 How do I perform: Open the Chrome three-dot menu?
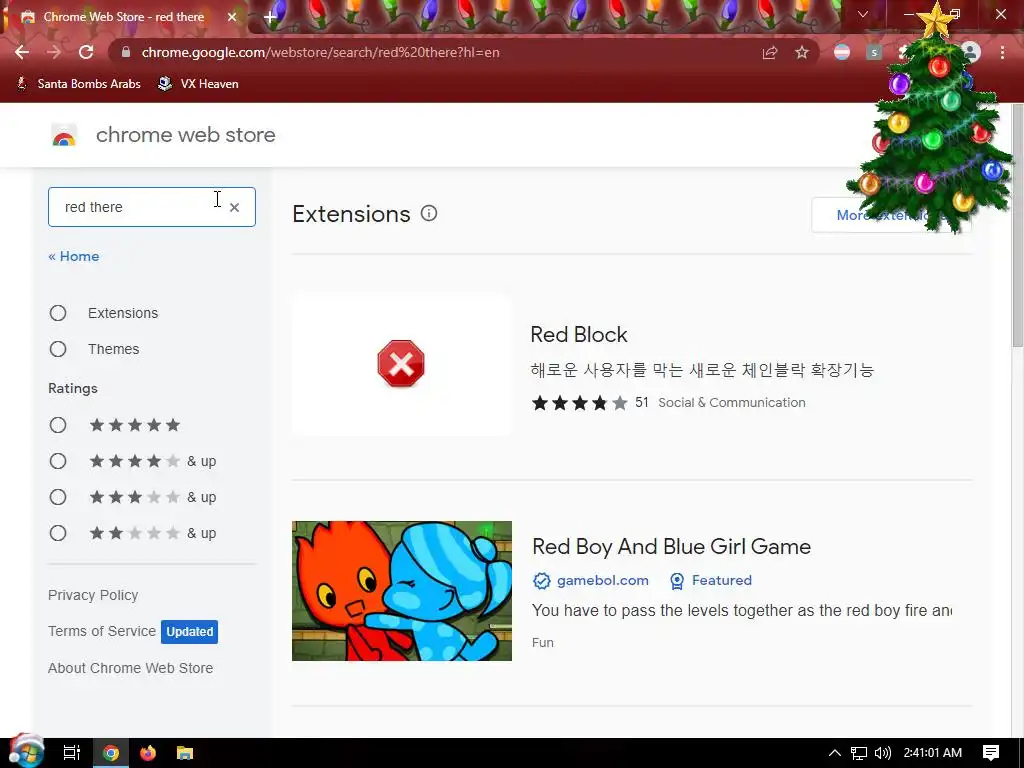coord(1002,52)
